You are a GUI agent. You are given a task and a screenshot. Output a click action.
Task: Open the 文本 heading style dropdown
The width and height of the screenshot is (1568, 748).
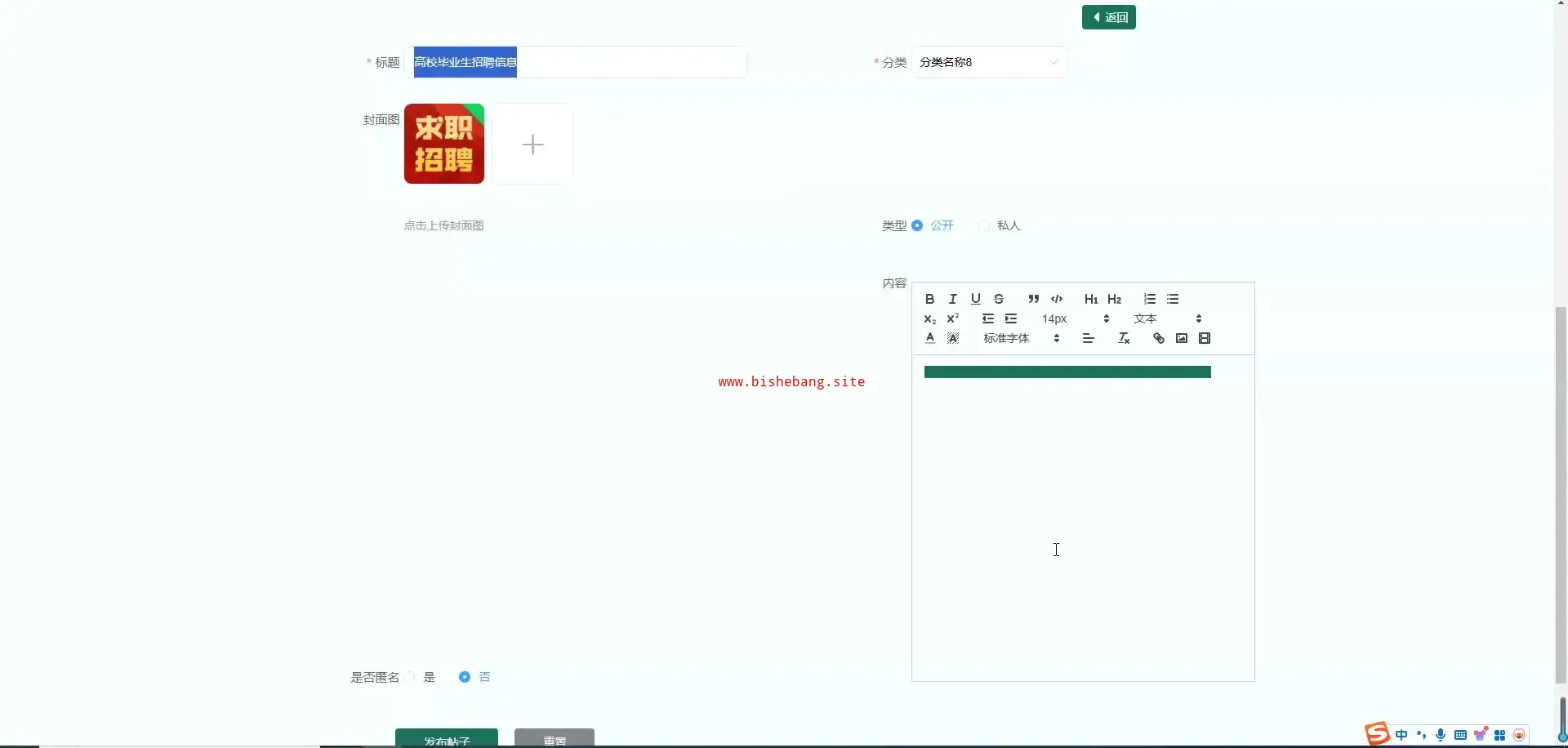(1167, 318)
